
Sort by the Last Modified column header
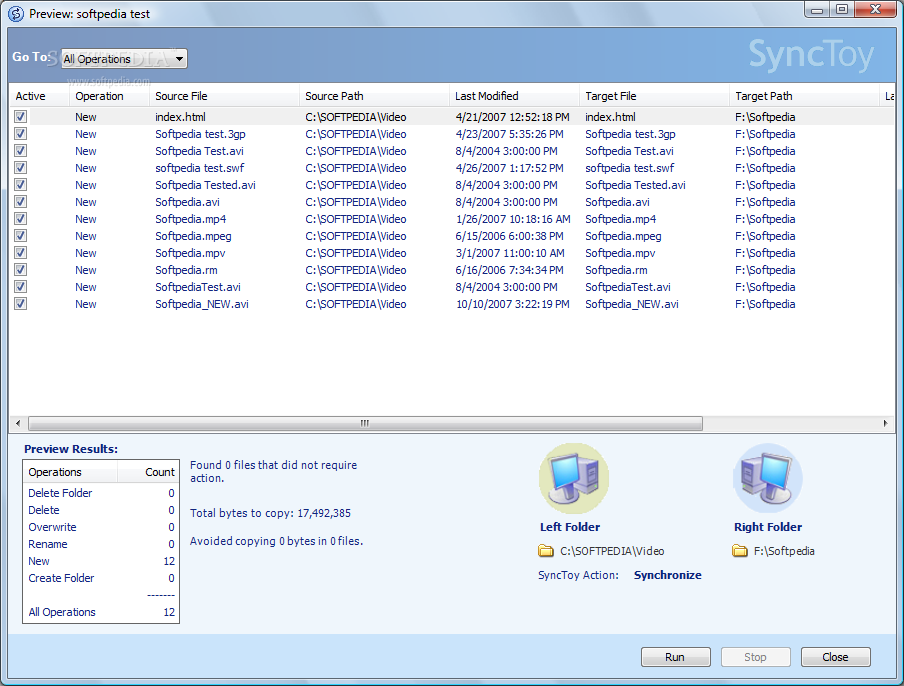click(x=514, y=96)
